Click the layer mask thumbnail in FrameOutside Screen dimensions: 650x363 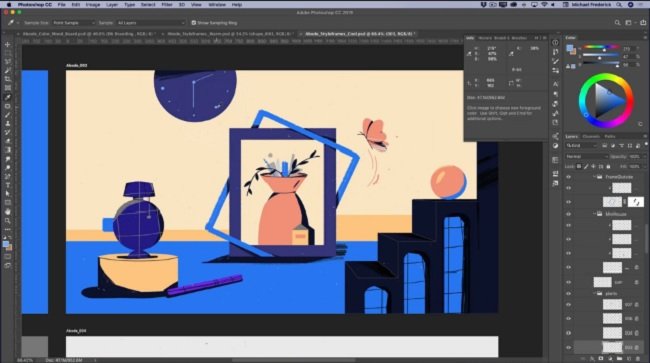point(635,202)
